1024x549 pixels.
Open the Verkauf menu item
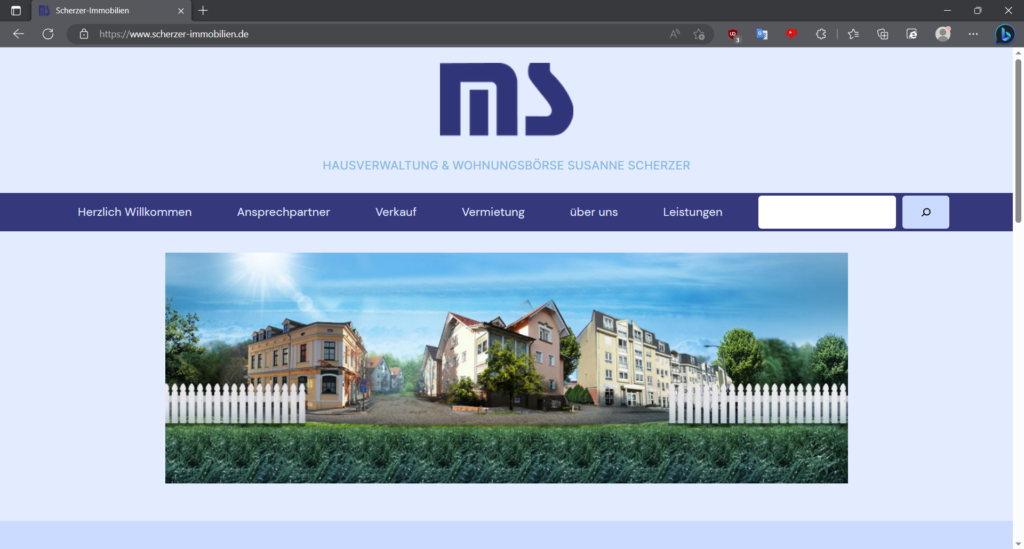[396, 212]
